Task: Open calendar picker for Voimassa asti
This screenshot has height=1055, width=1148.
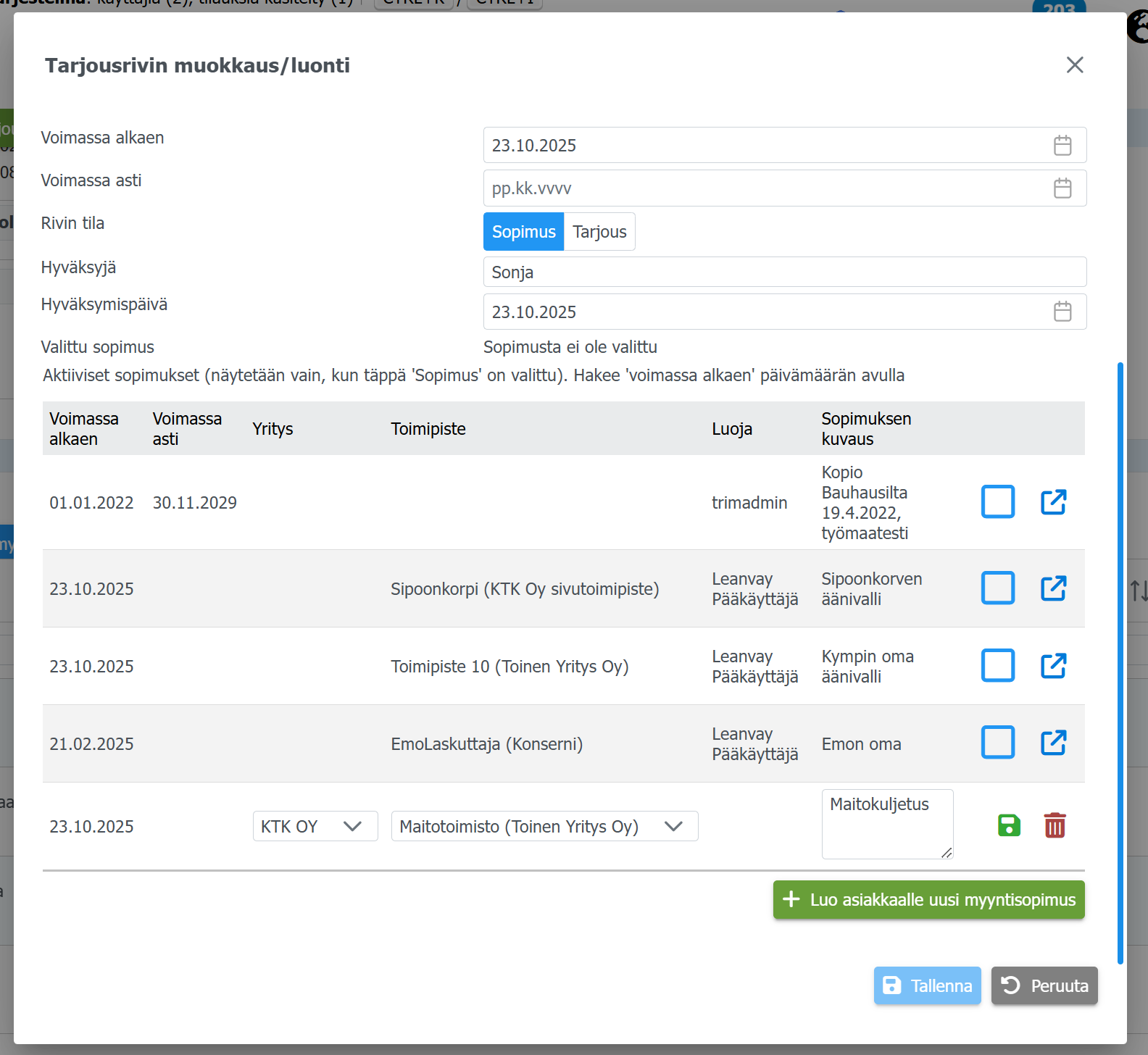Action: 1062,188
